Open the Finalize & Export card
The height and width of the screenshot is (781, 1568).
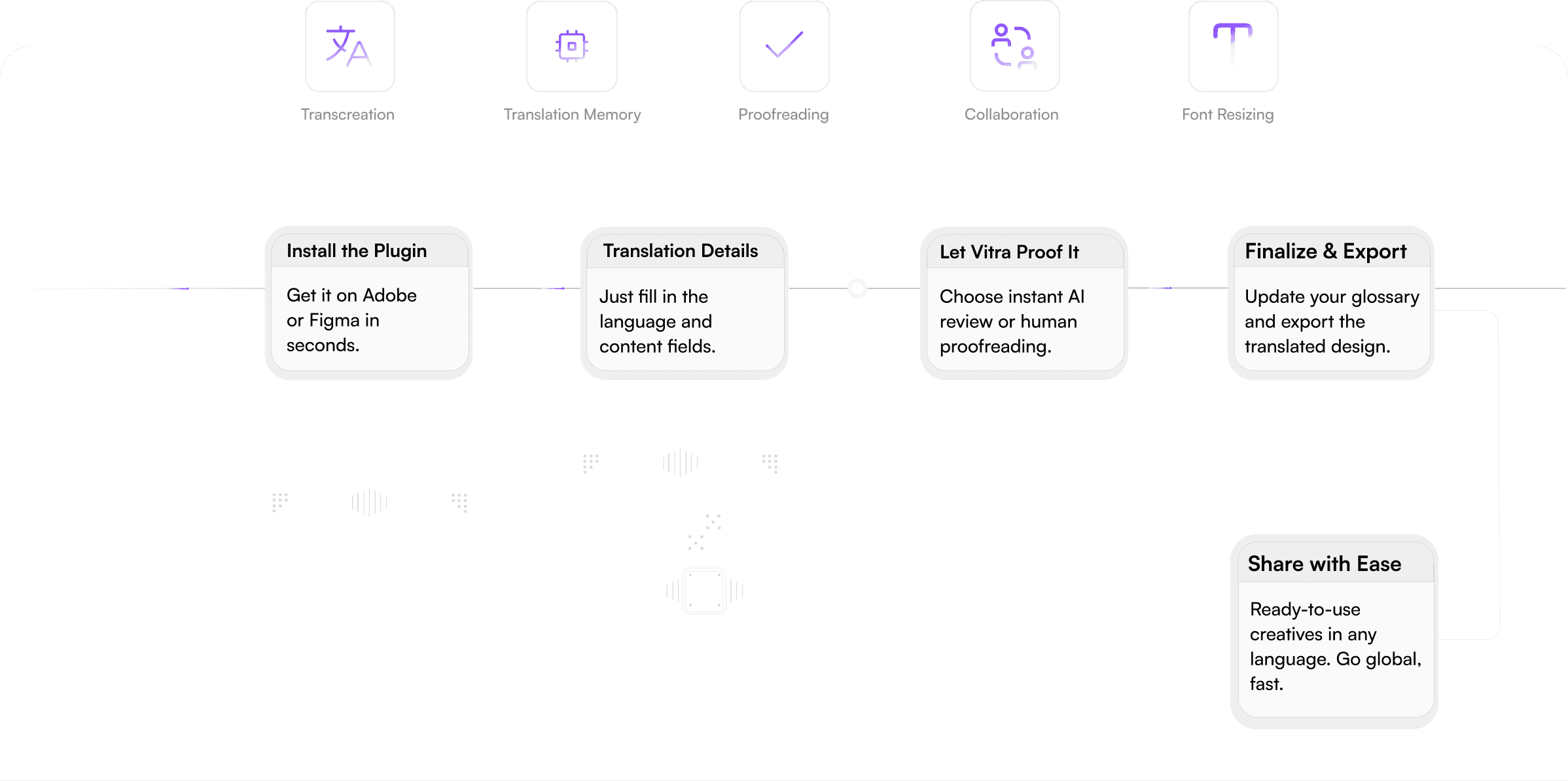tap(1331, 303)
